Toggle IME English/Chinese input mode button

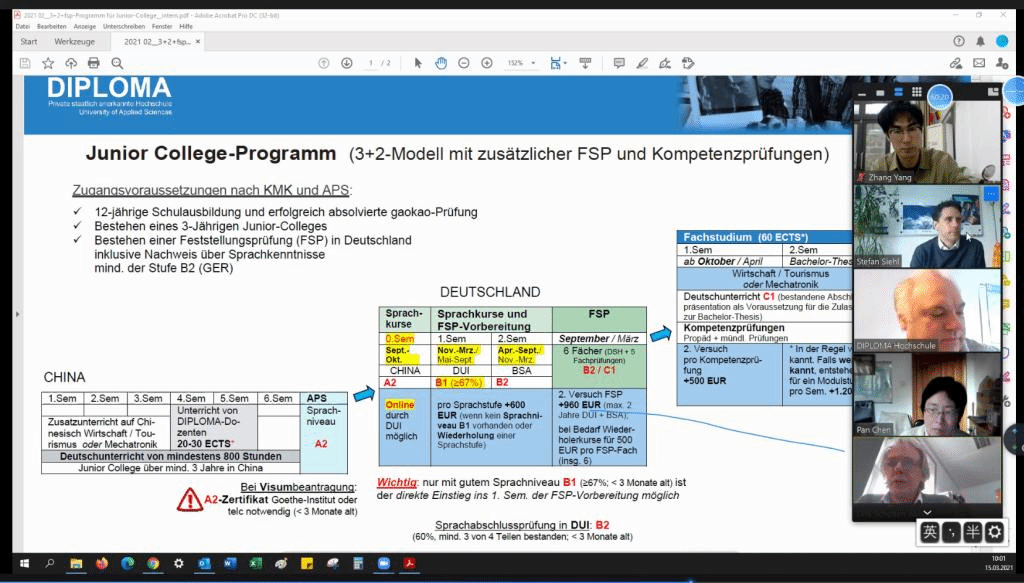point(930,532)
